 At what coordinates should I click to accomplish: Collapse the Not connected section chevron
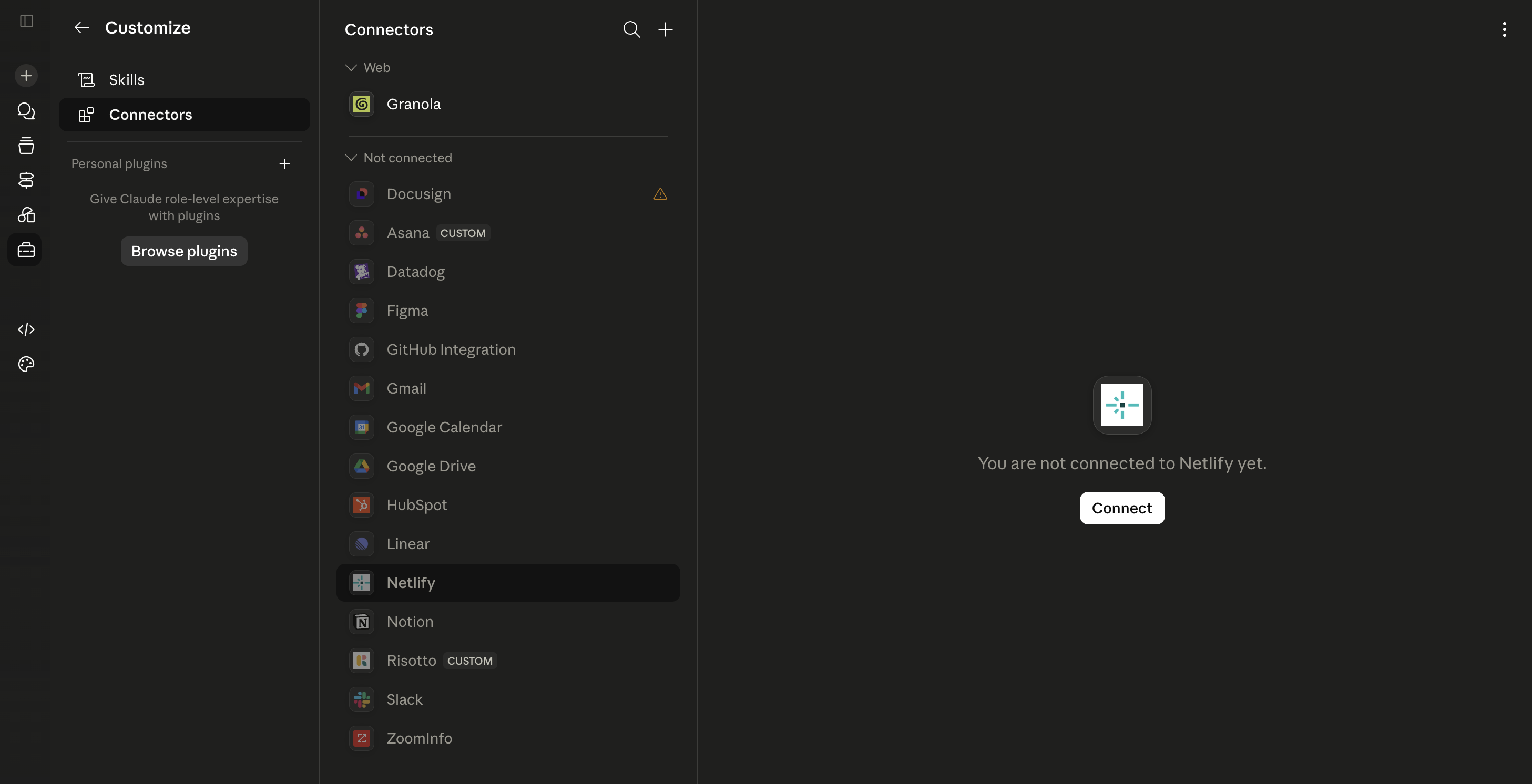click(x=351, y=158)
